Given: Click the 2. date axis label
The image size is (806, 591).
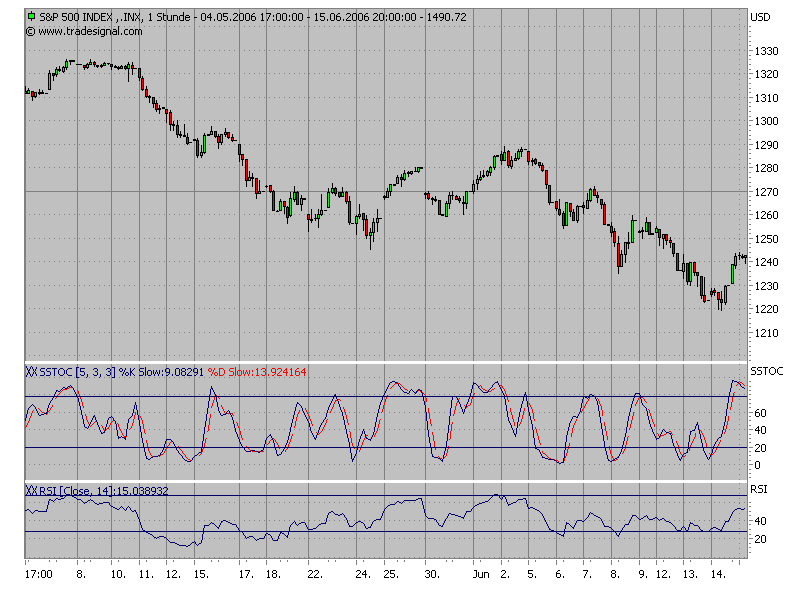Looking at the screenshot, I should [x=505, y=574].
